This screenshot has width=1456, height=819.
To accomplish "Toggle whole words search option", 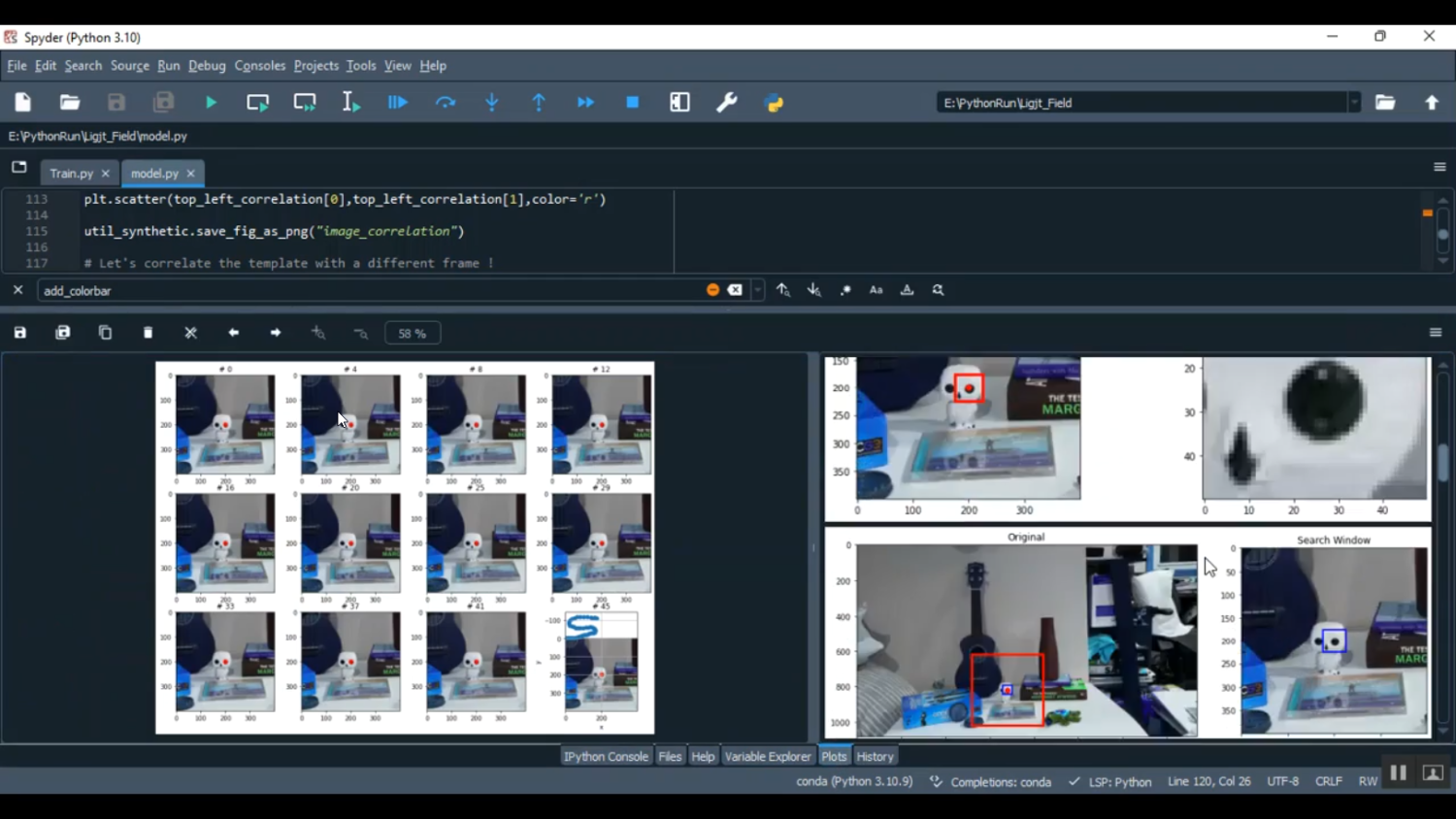I will click(907, 290).
